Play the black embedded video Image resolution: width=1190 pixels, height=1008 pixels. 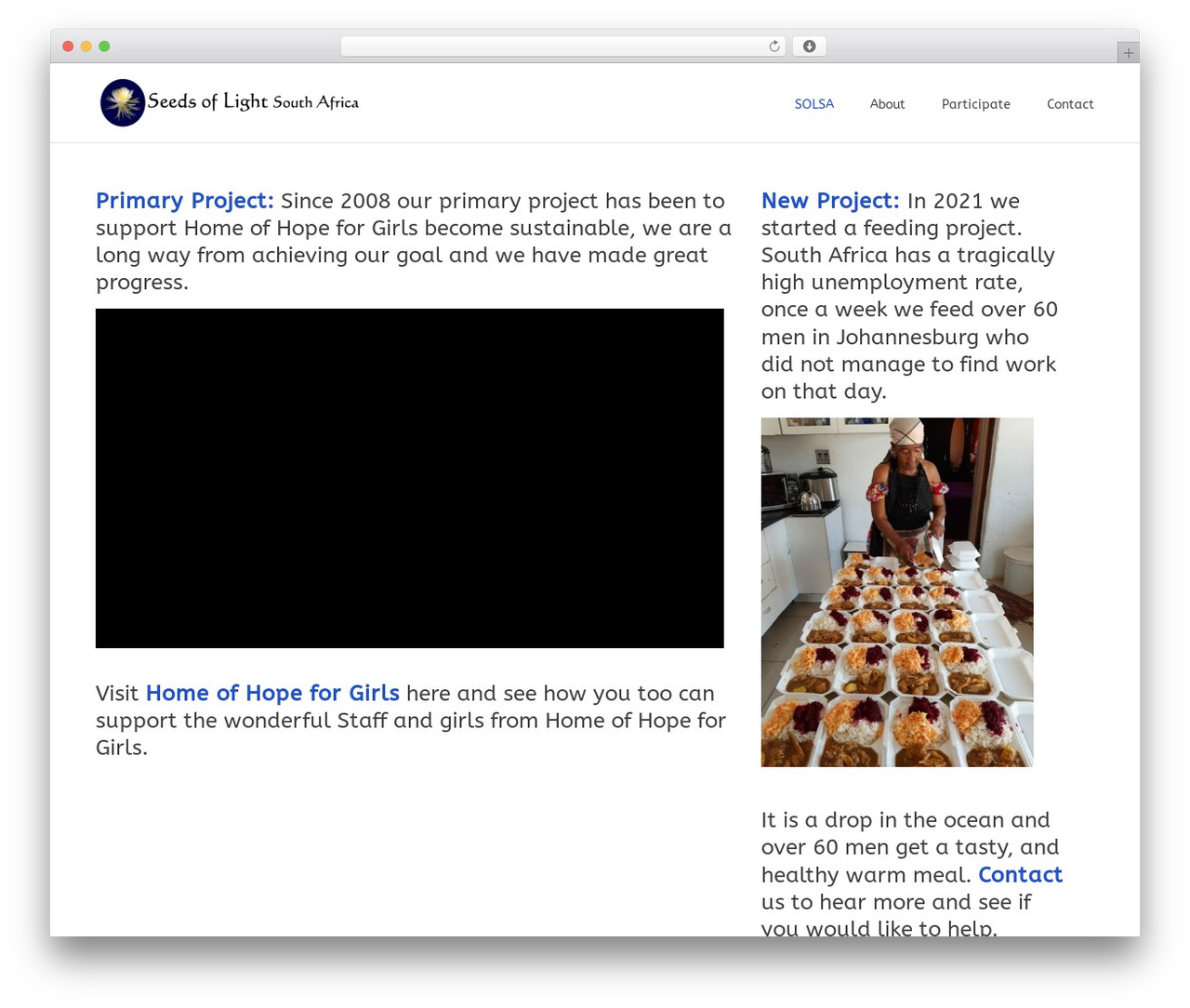coord(410,478)
